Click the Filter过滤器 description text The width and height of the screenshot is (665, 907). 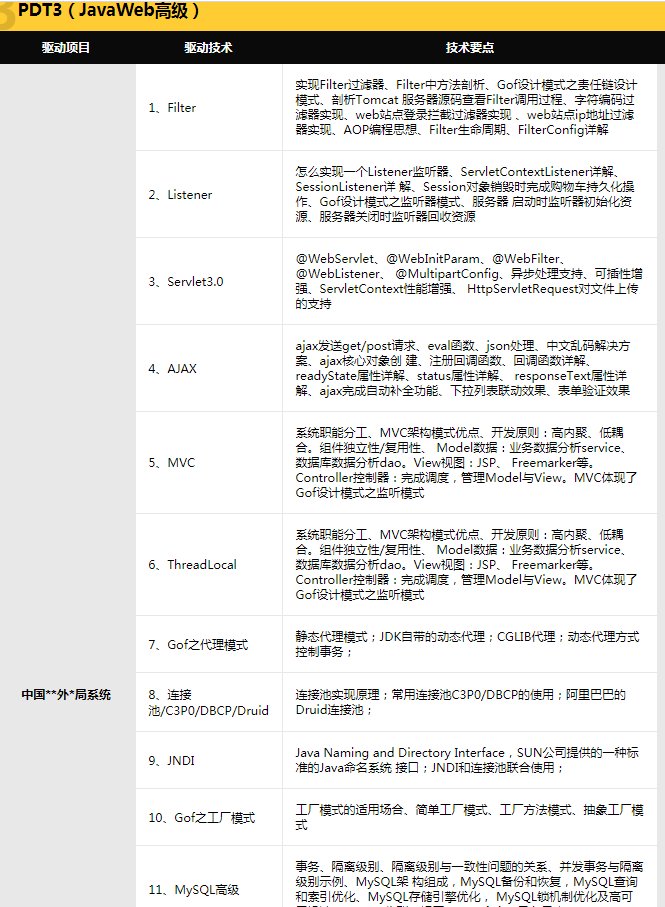tap(468, 108)
